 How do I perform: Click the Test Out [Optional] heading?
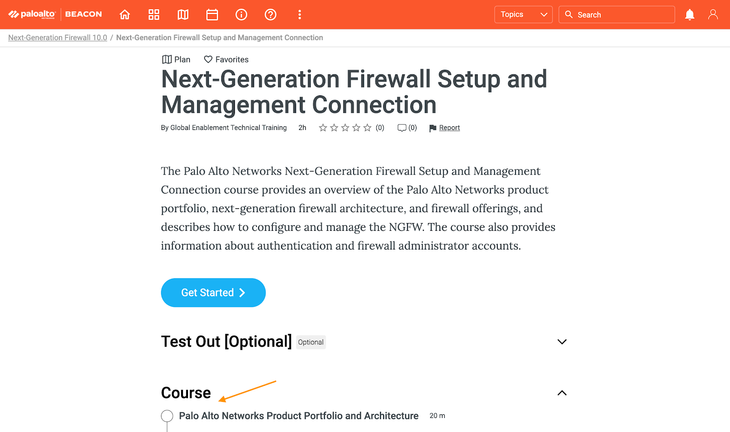(x=226, y=342)
